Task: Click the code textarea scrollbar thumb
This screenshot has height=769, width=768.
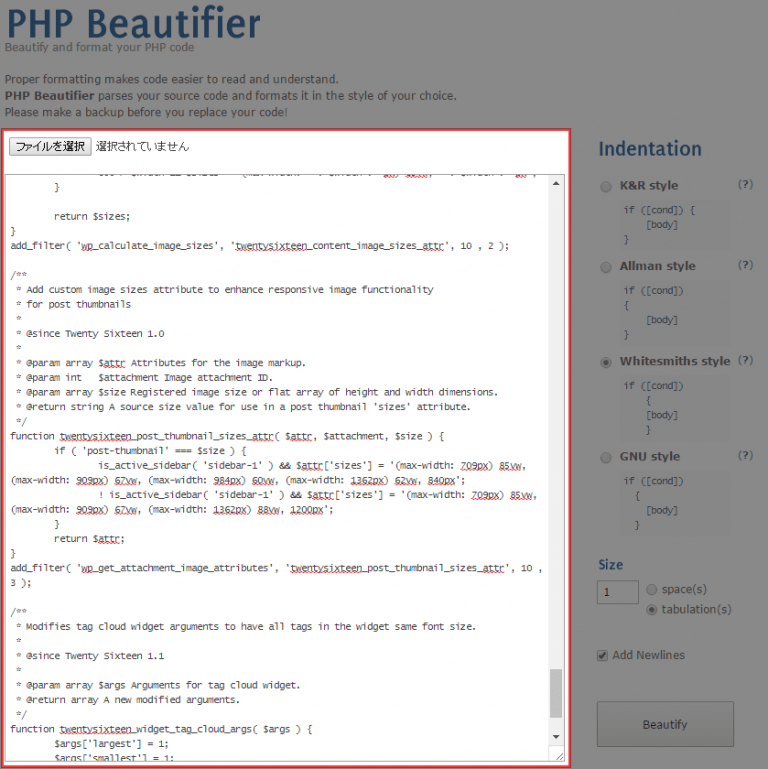Action: pyautogui.click(x=556, y=692)
